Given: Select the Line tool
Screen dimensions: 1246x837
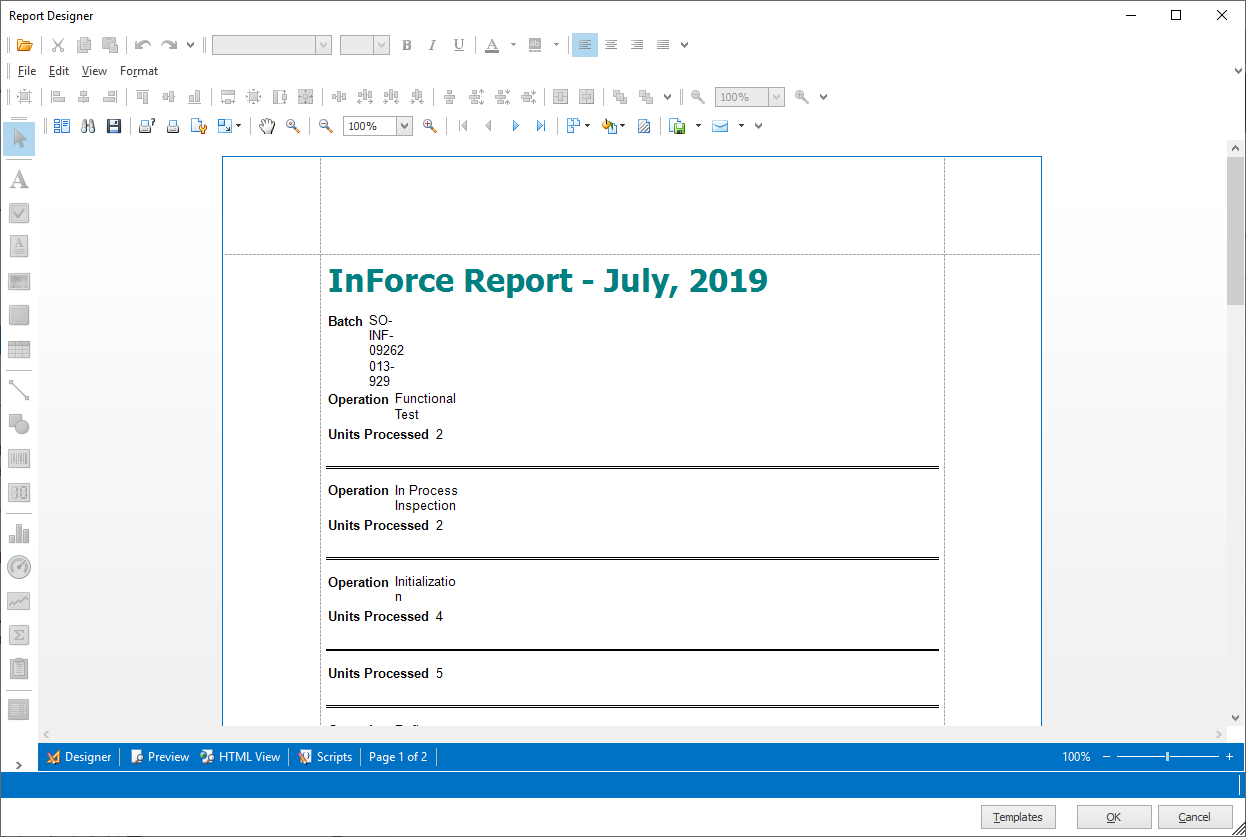Looking at the screenshot, I should (x=18, y=390).
